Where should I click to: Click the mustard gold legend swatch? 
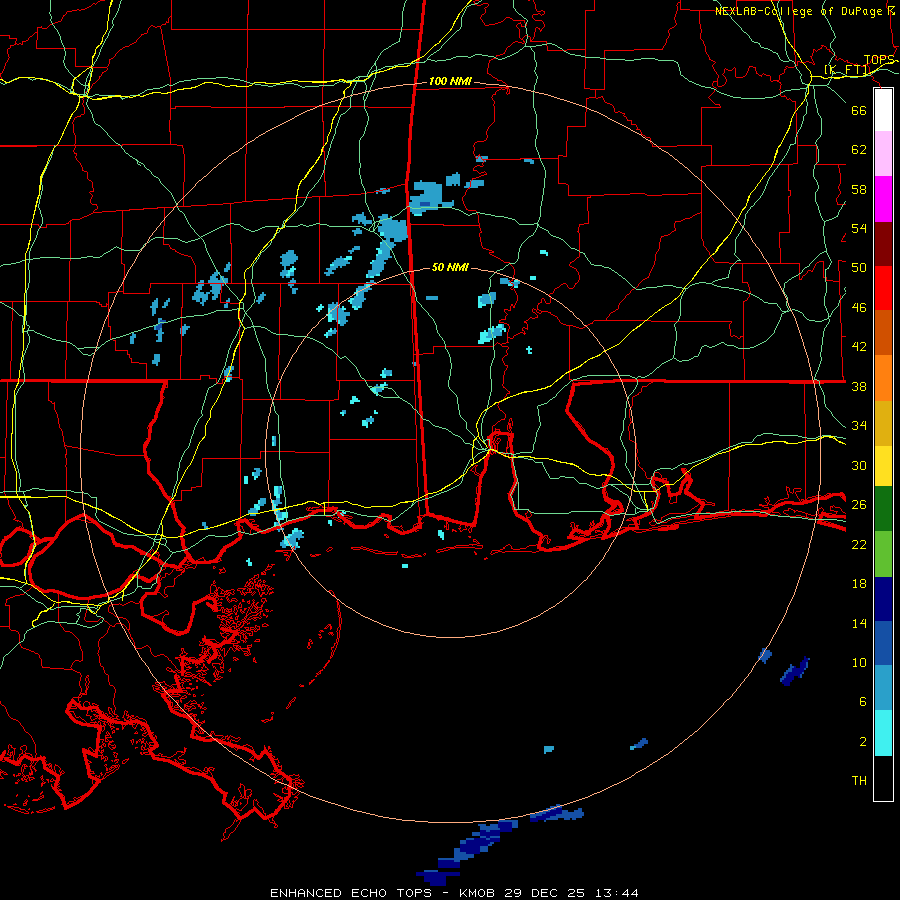point(883,423)
